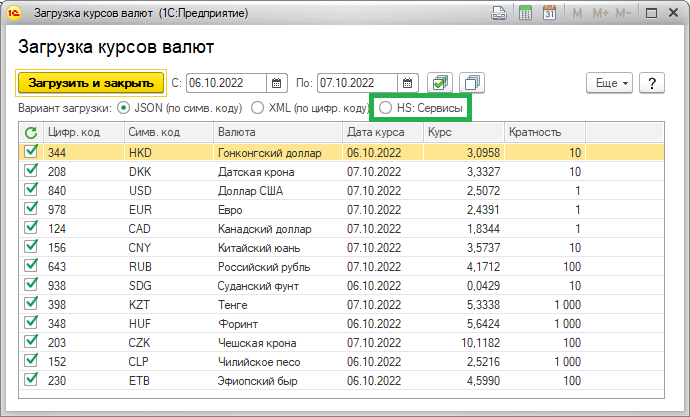Image resolution: width=690 pixels, height=417 pixels.
Task: Click rate value 10,1182 cell
Action: coord(464,343)
